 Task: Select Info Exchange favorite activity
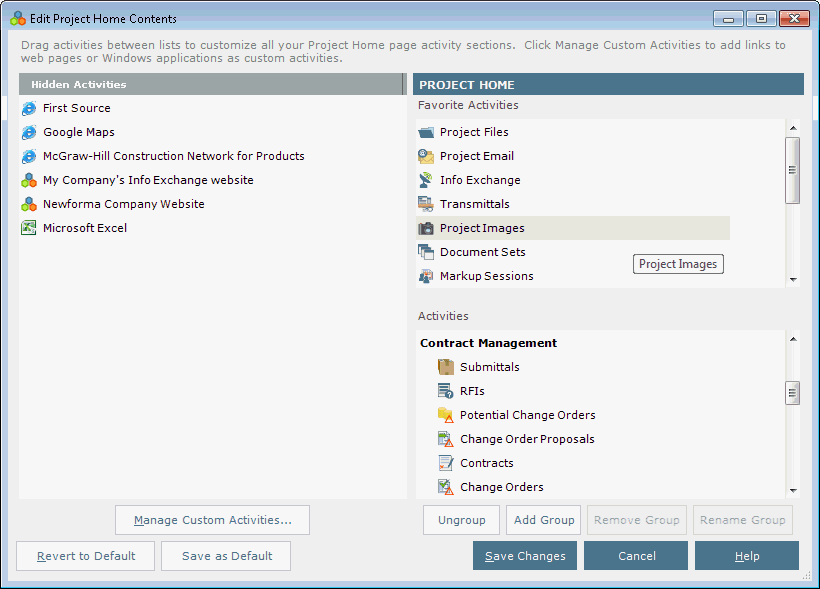pyautogui.click(x=480, y=180)
